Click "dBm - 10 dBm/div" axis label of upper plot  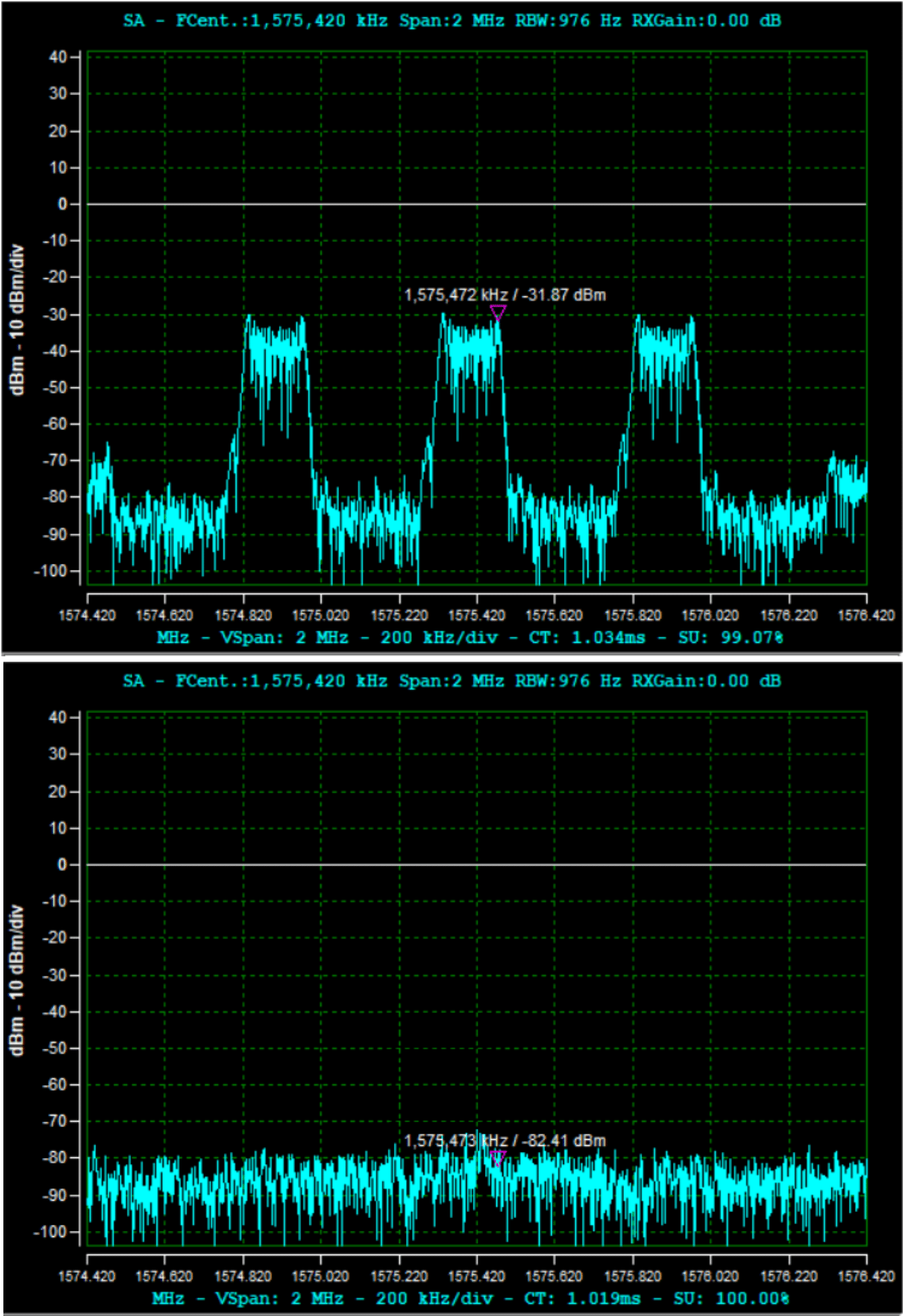tap(17, 319)
